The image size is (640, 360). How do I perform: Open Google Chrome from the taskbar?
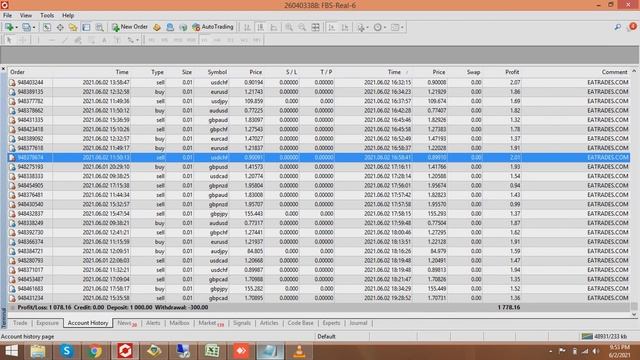click(x=95, y=351)
